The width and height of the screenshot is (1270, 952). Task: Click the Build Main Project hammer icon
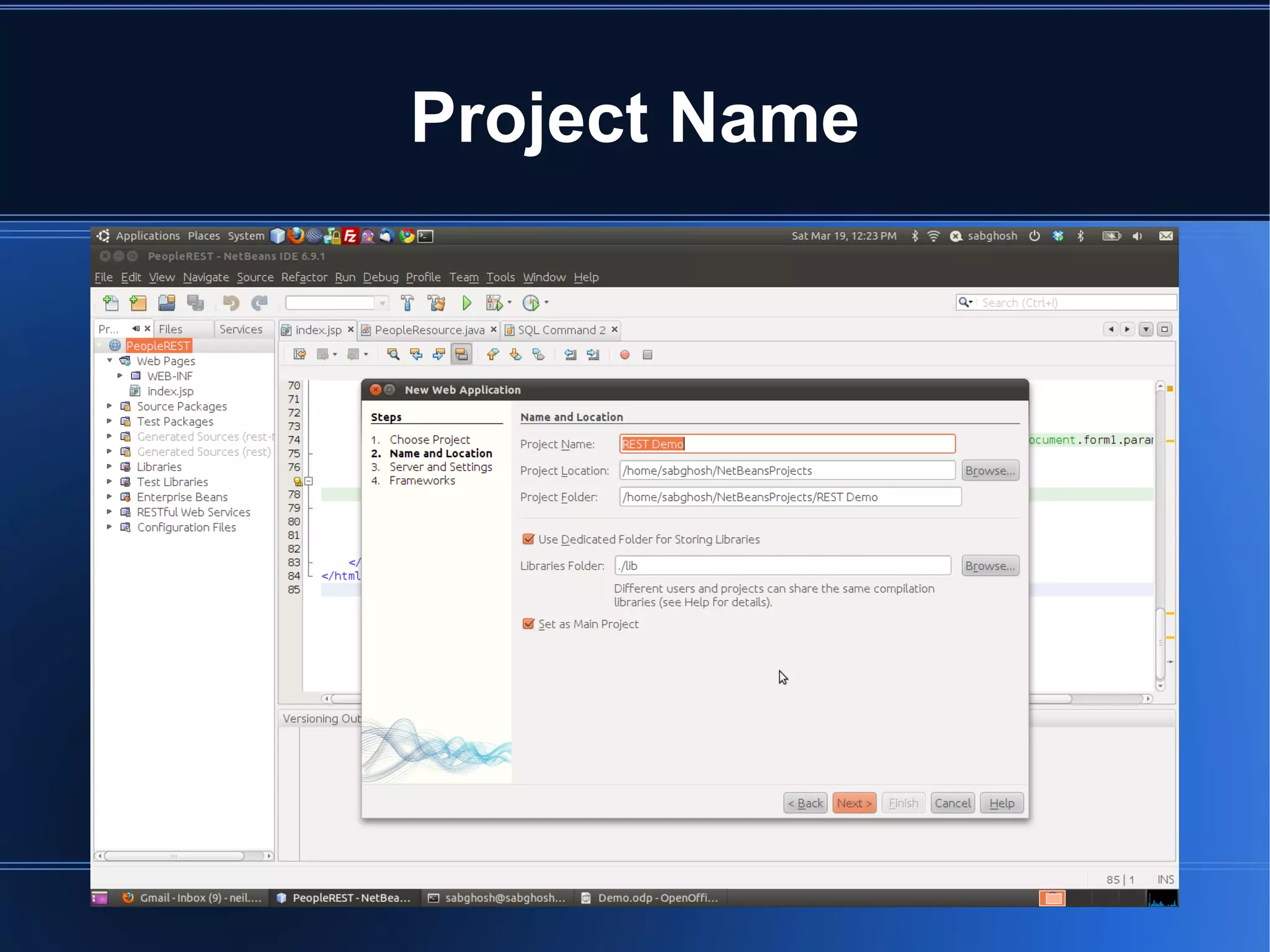coord(407,303)
